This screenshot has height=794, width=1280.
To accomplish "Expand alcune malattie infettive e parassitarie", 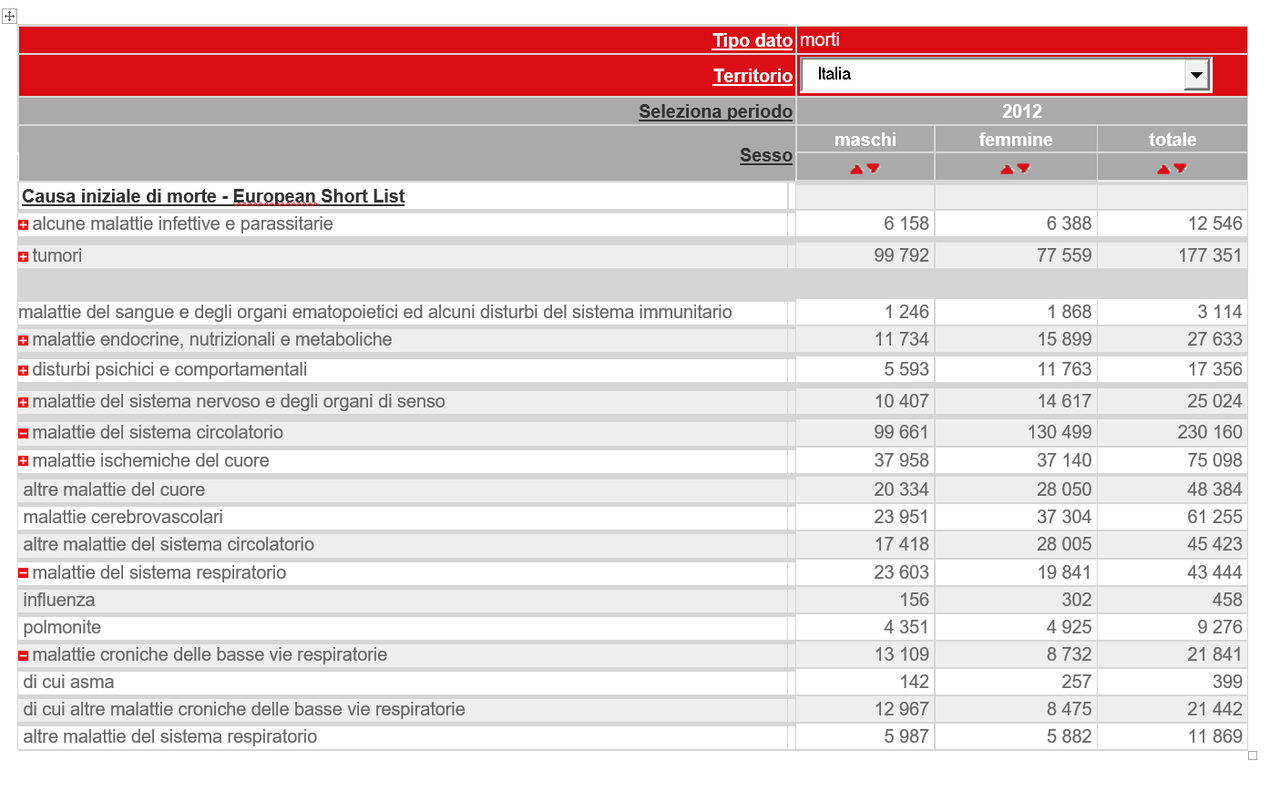I will 24,226.
